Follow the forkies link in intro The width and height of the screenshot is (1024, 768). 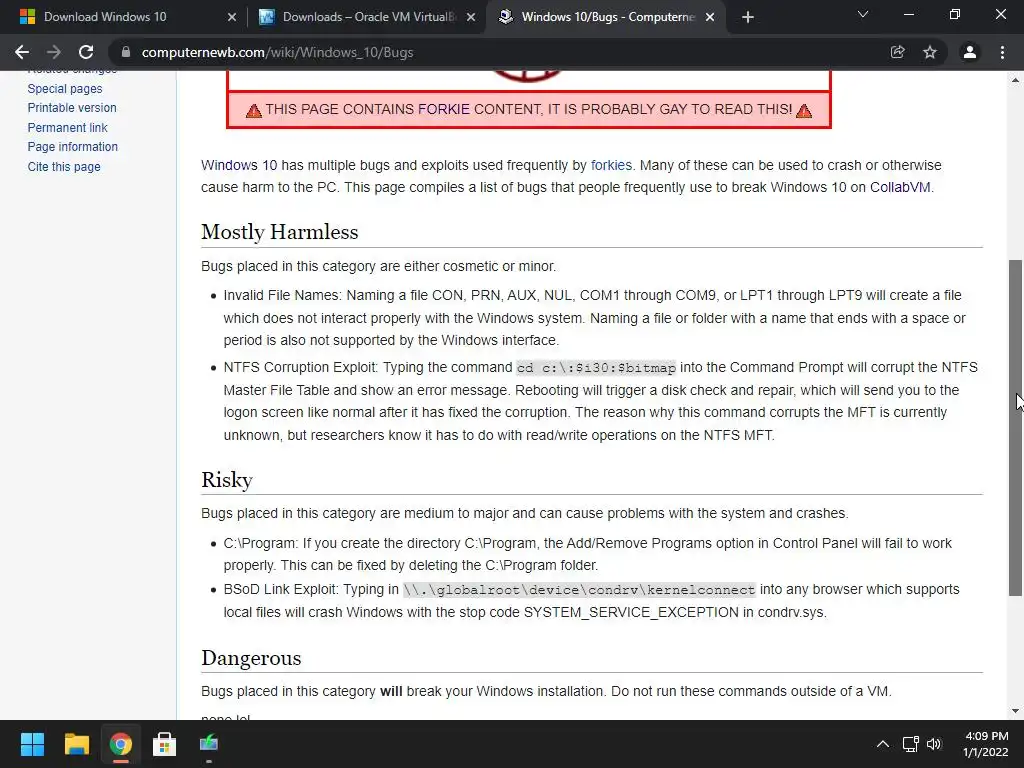[x=611, y=165]
